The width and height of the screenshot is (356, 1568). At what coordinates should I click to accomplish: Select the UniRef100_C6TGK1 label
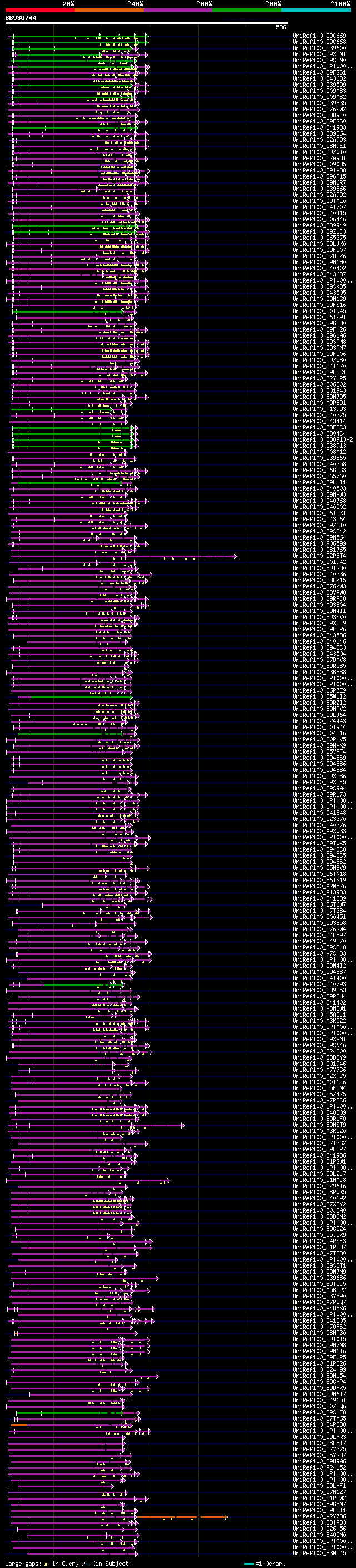pos(319,513)
